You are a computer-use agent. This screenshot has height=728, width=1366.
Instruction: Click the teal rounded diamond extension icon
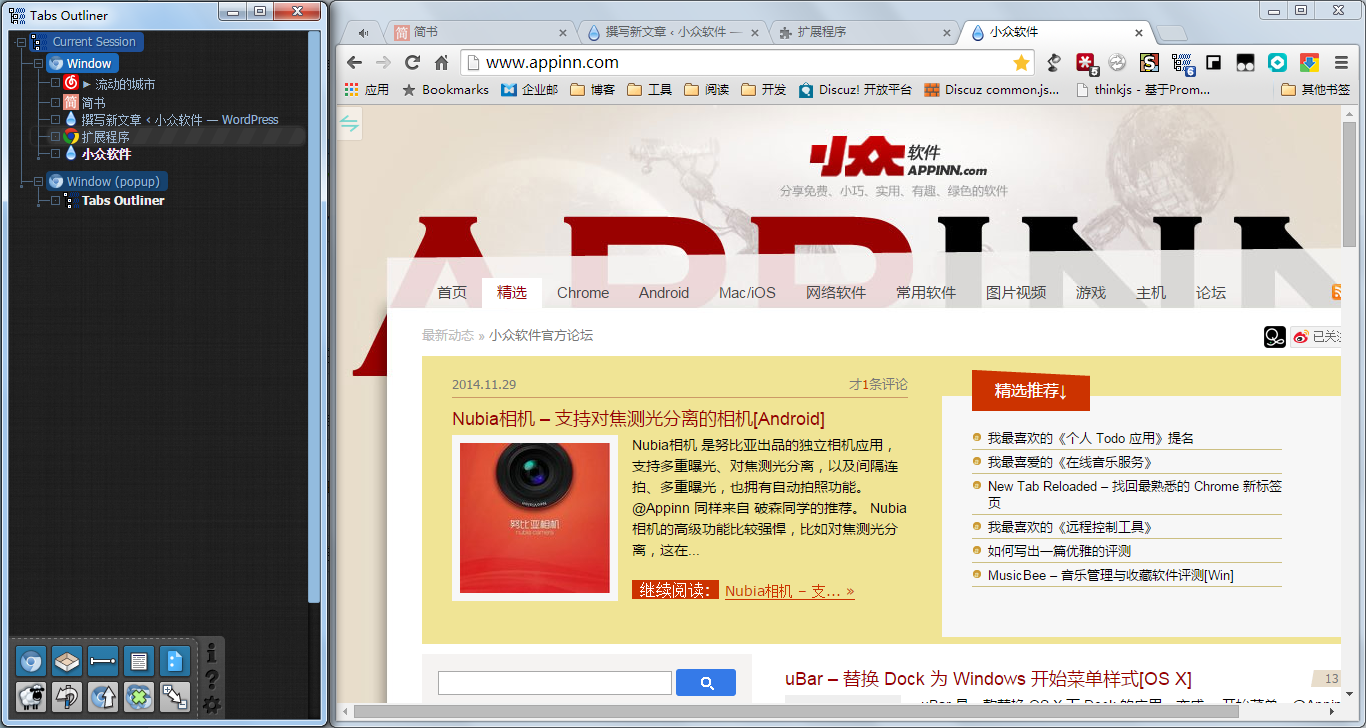tap(1277, 62)
